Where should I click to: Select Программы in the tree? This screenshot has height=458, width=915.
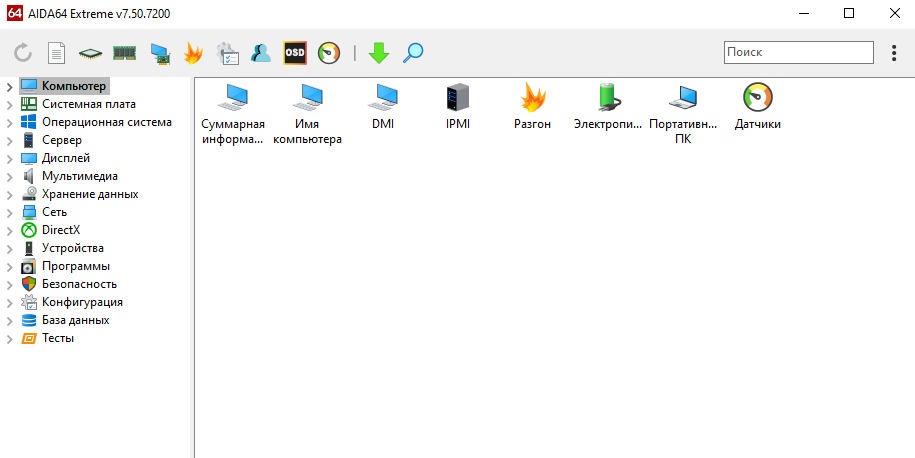[76, 267]
